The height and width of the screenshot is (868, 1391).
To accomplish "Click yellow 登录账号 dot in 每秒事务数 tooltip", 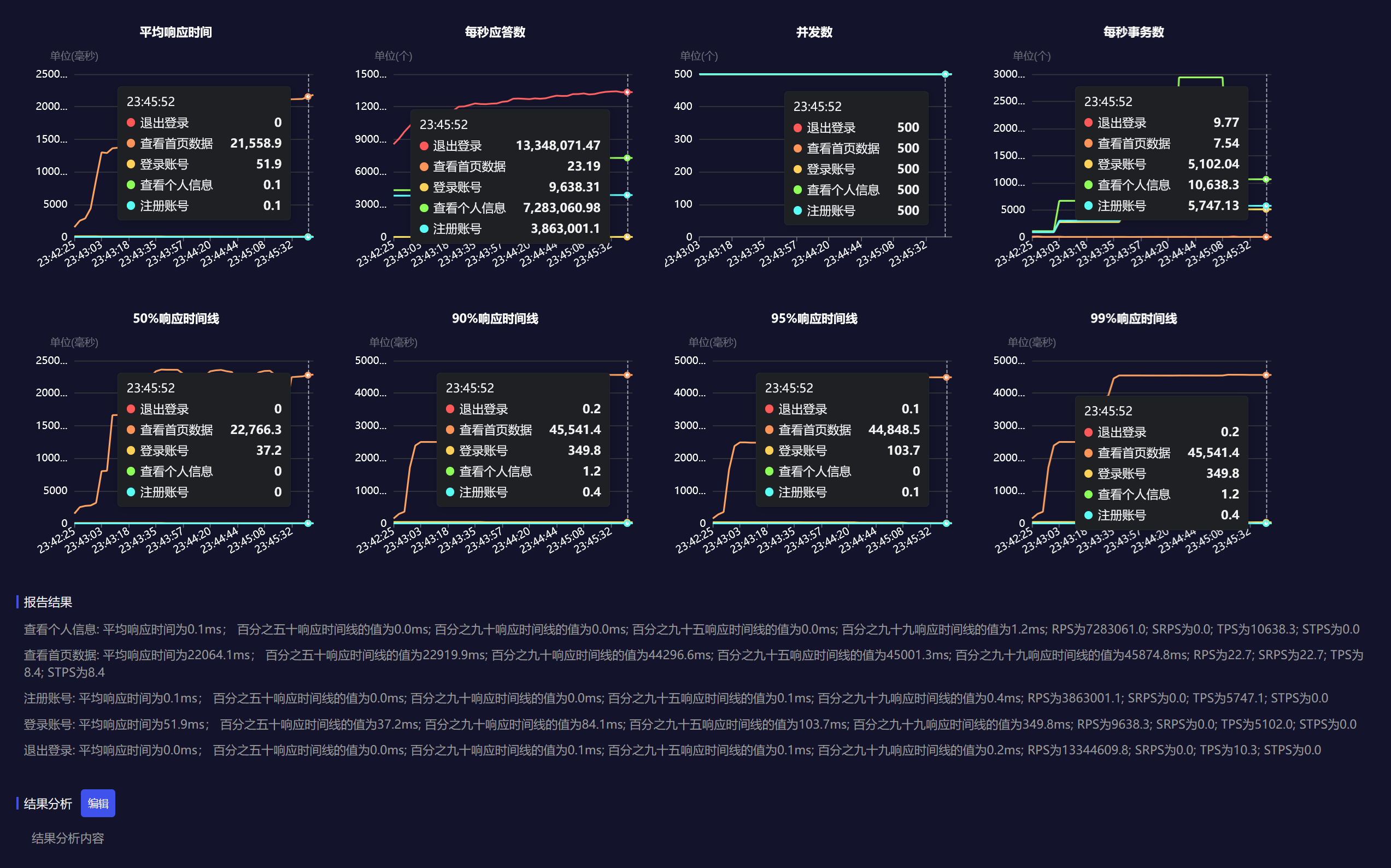I will tap(1088, 164).
